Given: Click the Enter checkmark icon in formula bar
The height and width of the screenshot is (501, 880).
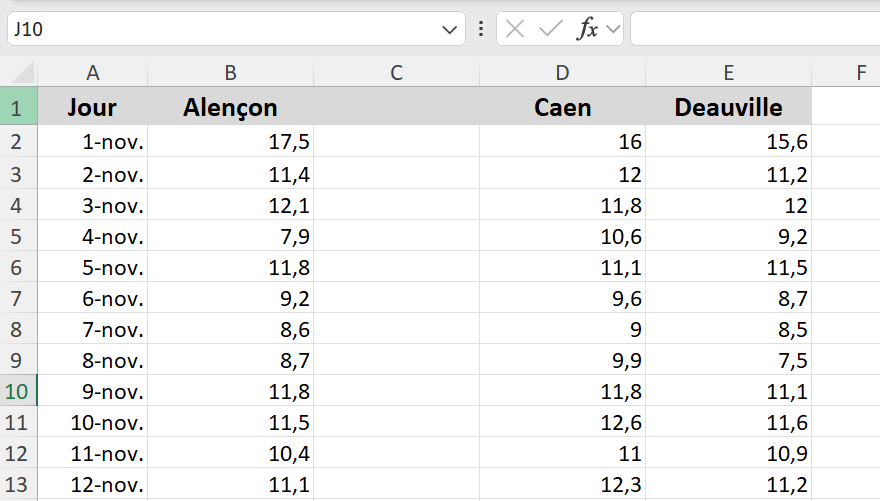Looking at the screenshot, I should [x=550, y=29].
